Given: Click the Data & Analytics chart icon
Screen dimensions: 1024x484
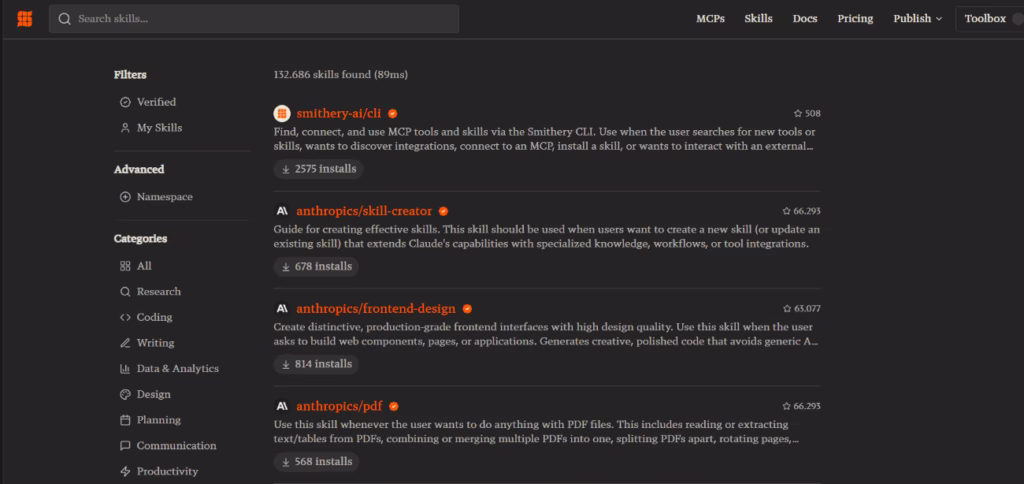Looking at the screenshot, I should 125,368.
